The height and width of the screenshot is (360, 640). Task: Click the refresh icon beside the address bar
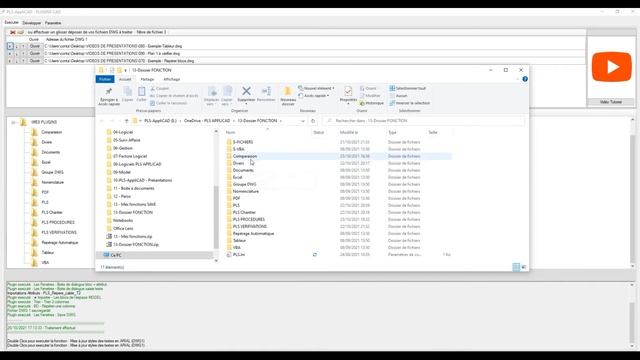tap(313, 121)
